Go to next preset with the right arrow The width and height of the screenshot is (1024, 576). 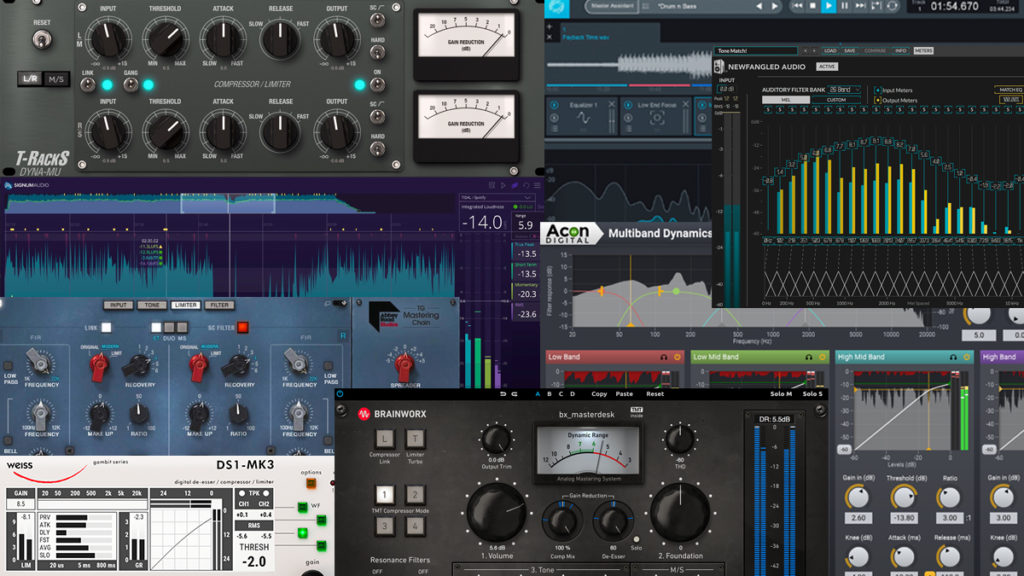pyautogui.click(x=775, y=7)
